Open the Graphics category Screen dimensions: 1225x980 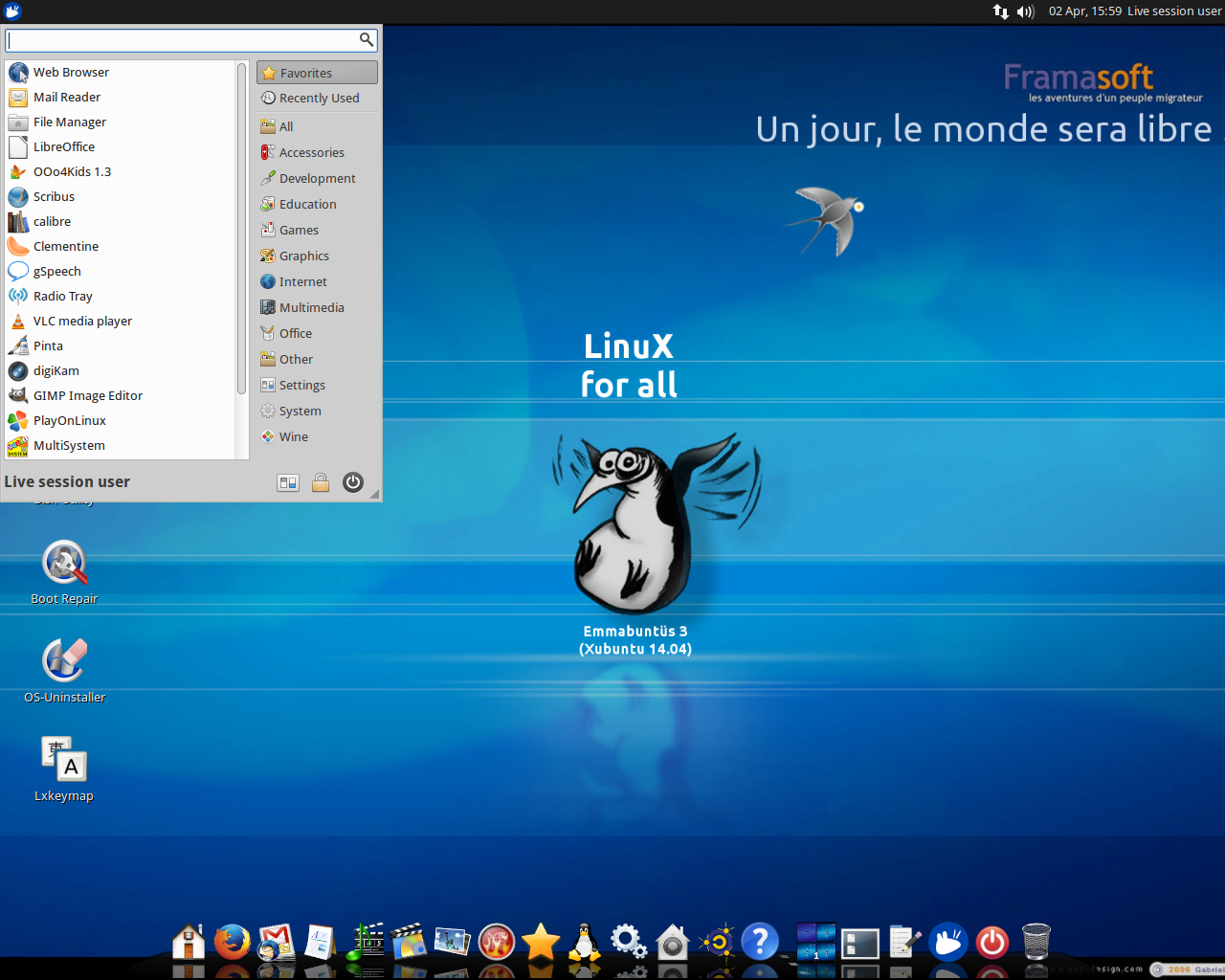(x=317, y=256)
